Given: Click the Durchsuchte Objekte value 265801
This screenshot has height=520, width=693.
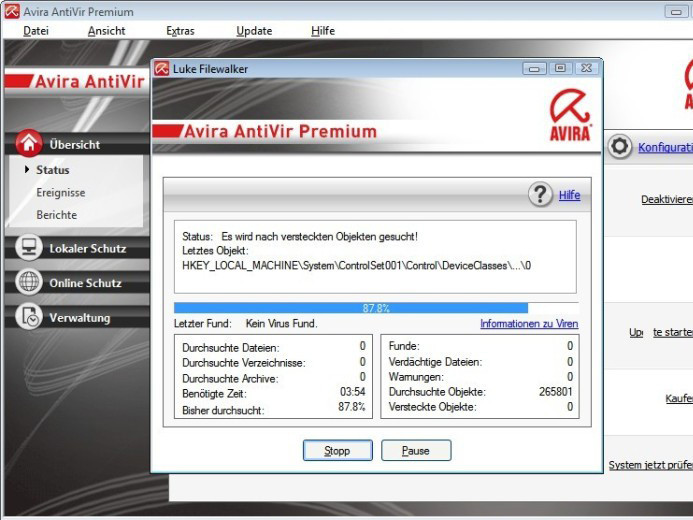Looking at the screenshot, I should [x=556, y=392].
